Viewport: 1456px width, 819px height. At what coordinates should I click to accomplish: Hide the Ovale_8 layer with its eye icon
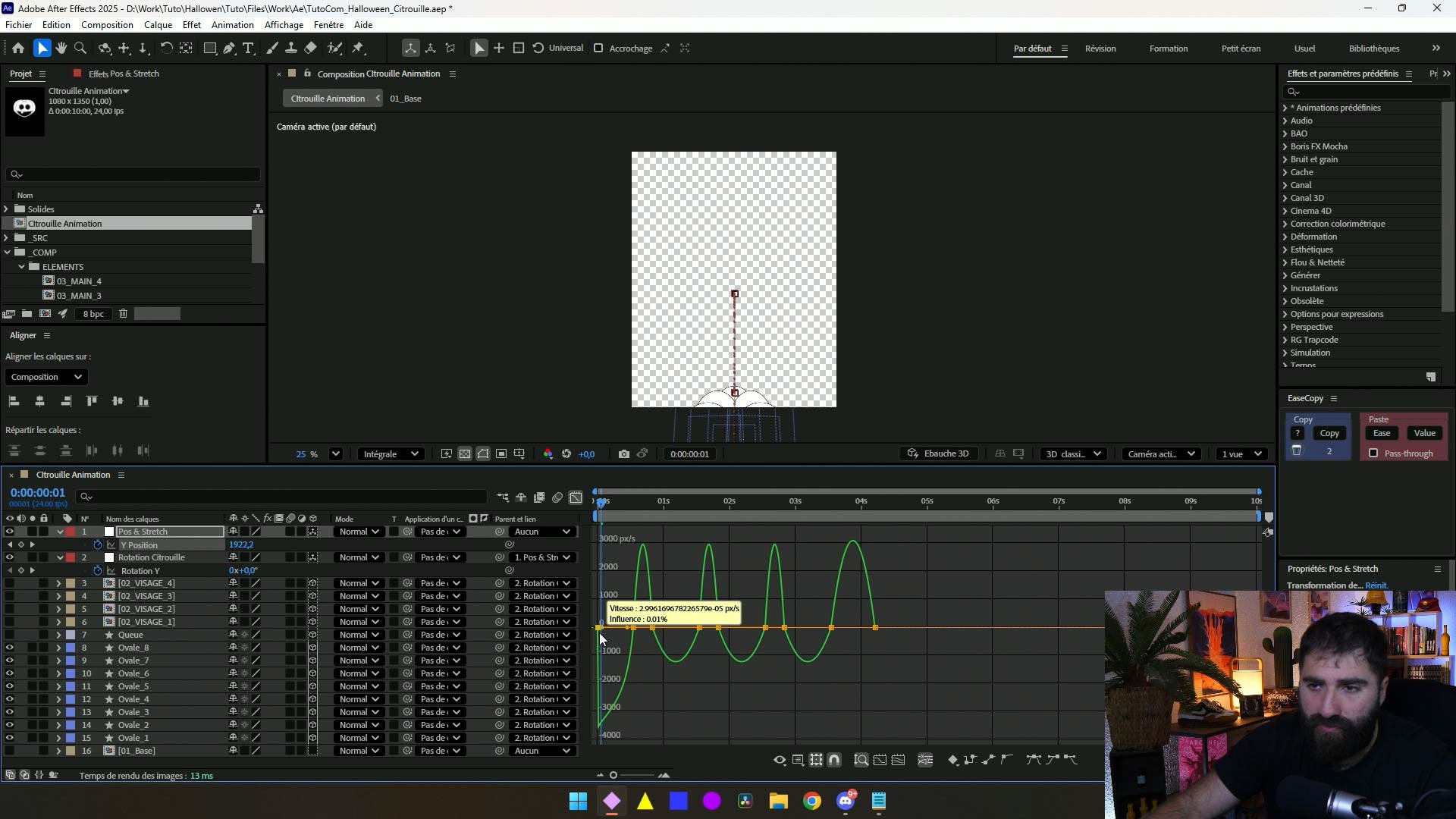9,648
